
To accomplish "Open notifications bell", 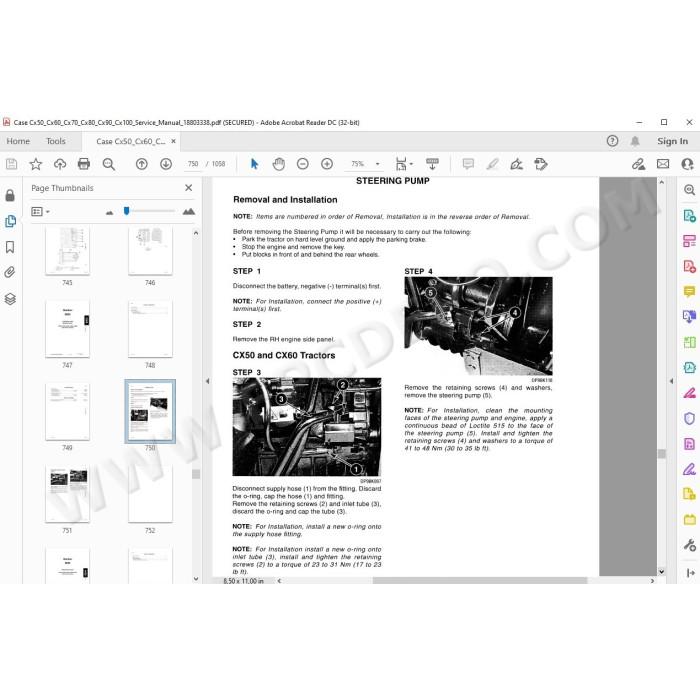I will [635, 141].
